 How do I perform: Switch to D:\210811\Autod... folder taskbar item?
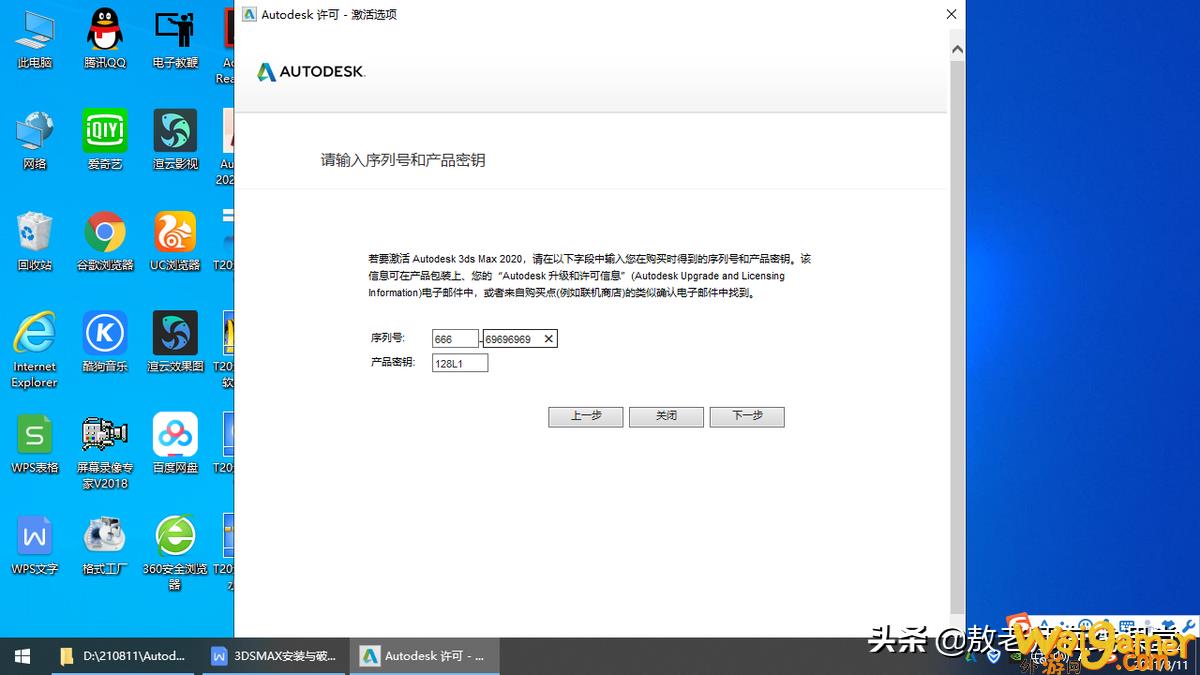pos(124,656)
